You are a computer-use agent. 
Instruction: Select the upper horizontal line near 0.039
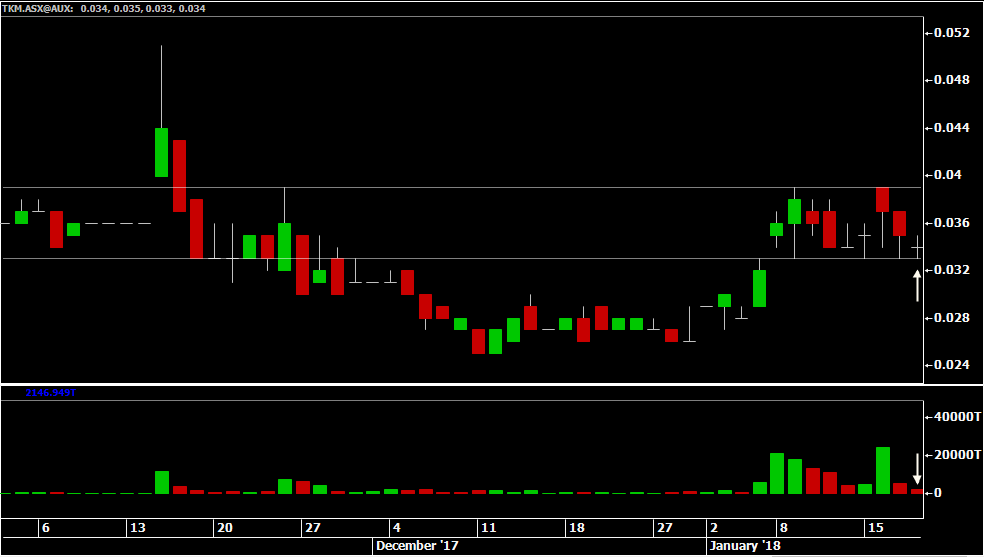coord(461,188)
